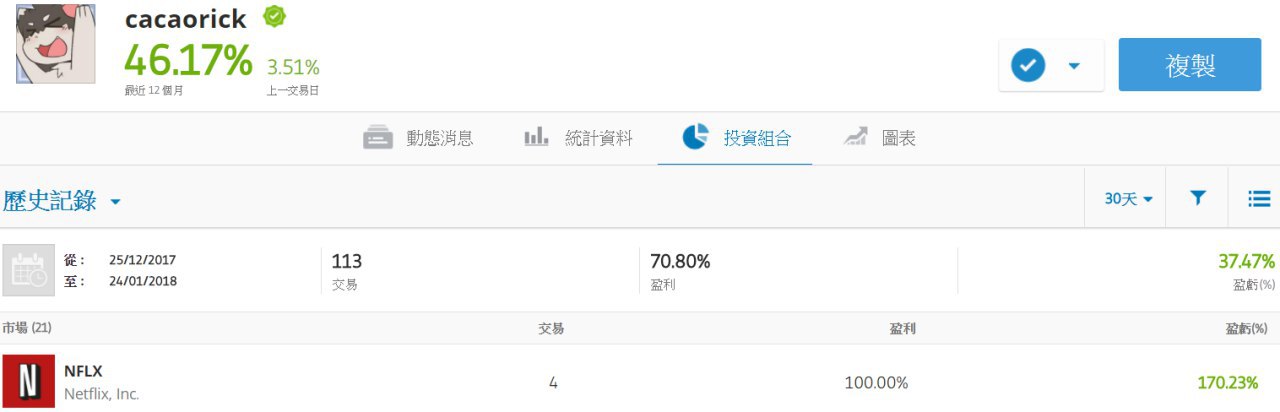Click the green verified badge beside cacaorick
Image resolution: width=1280 pixels, height=412 pixels.
274,17
